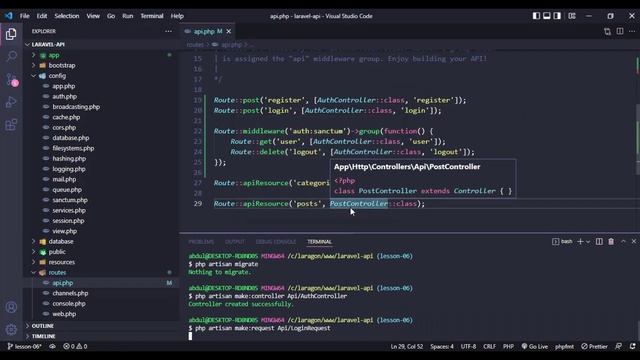The image size is (640, 360).
Task: Expand the app folder
Action: tap(101, 55)
